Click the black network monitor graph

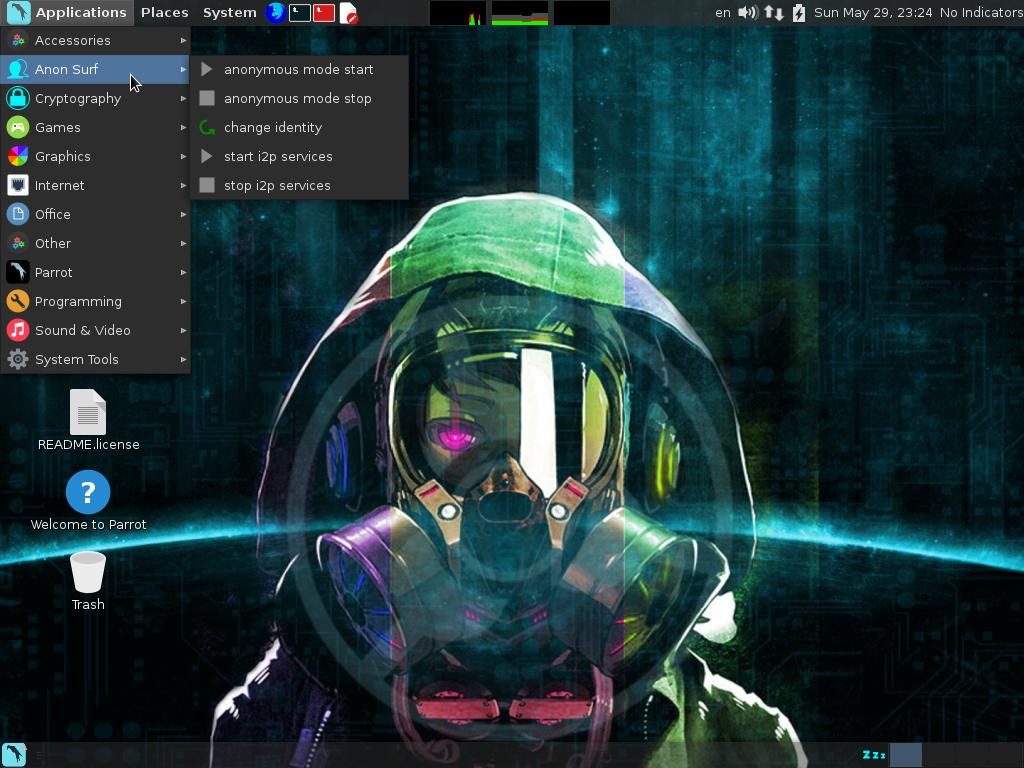coord(582,13)
